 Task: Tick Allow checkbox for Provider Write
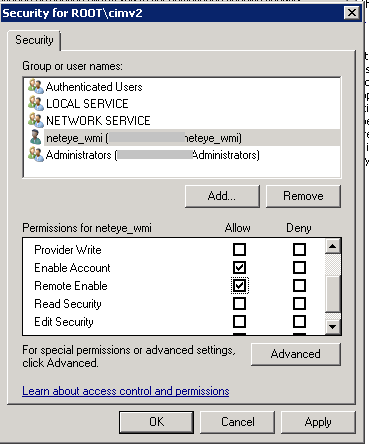click(x=239, y=249)
